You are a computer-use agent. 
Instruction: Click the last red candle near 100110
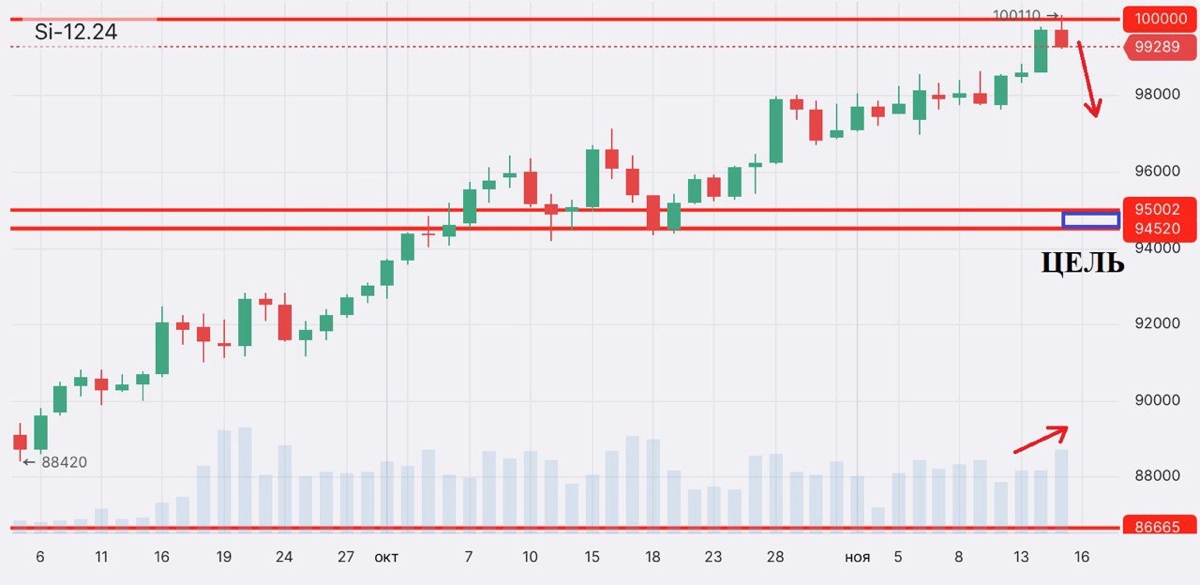click(1061, 37)
